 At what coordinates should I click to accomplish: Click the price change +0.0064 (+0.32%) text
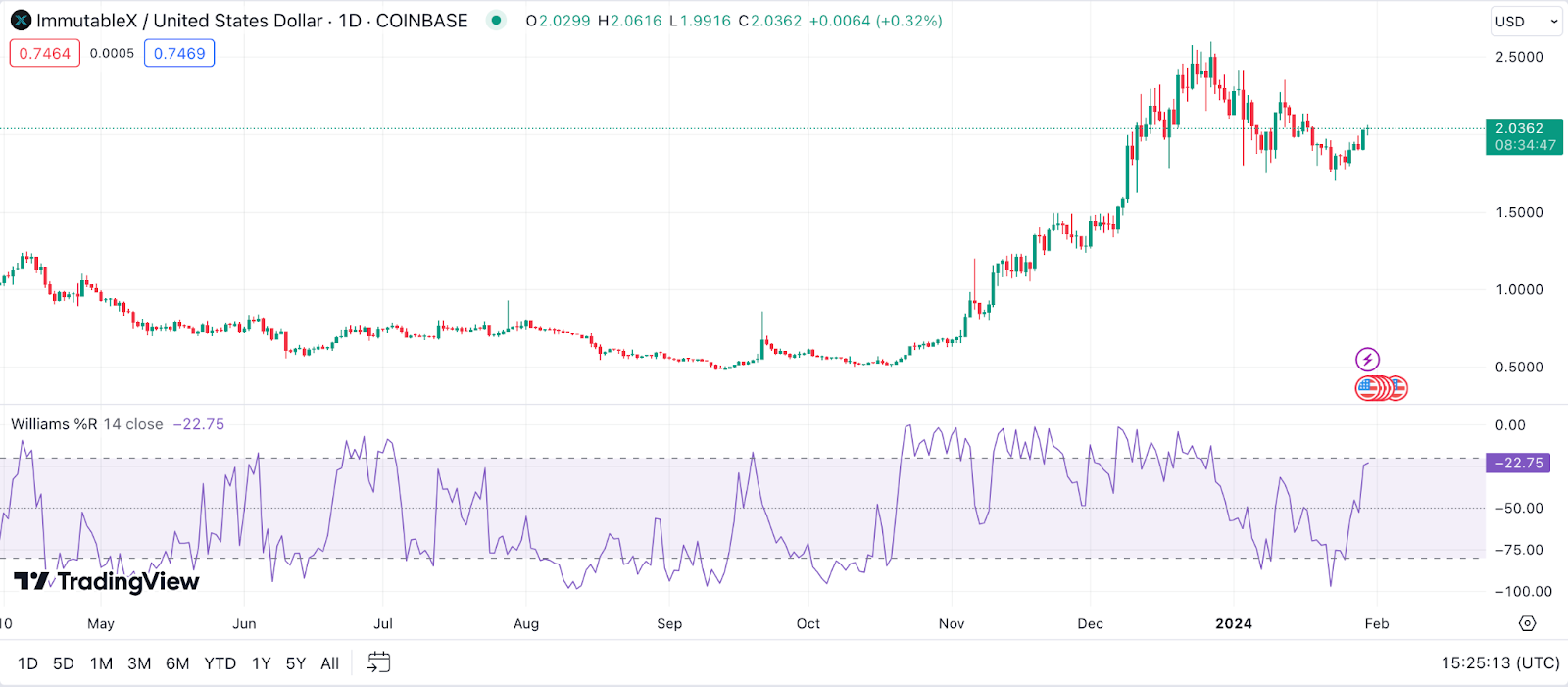pos(876,21)
